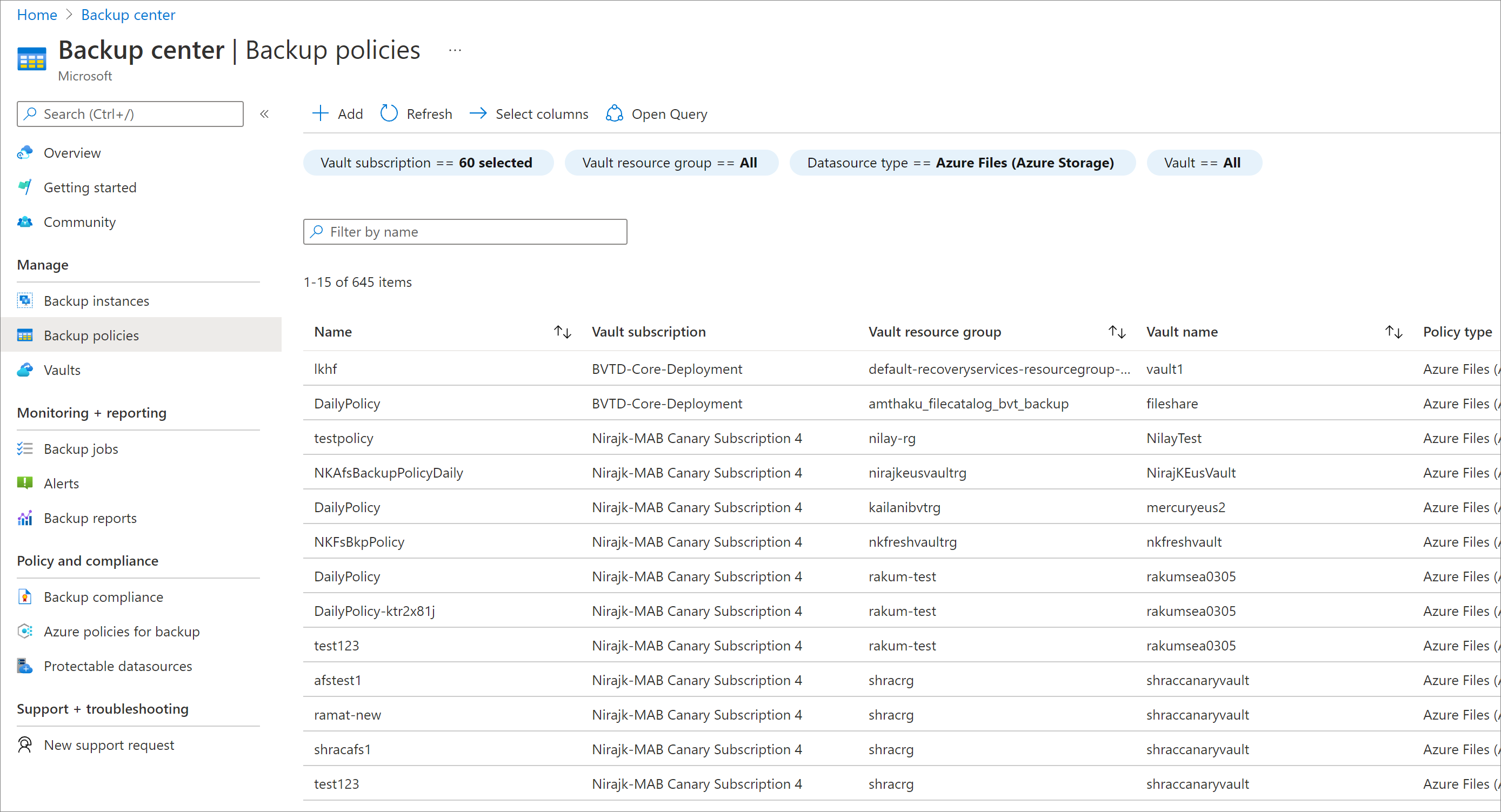The height and width of the screenshot is (812, 1501).
Task: Click the Filter by name input field
Action: (x=466, y=231)
